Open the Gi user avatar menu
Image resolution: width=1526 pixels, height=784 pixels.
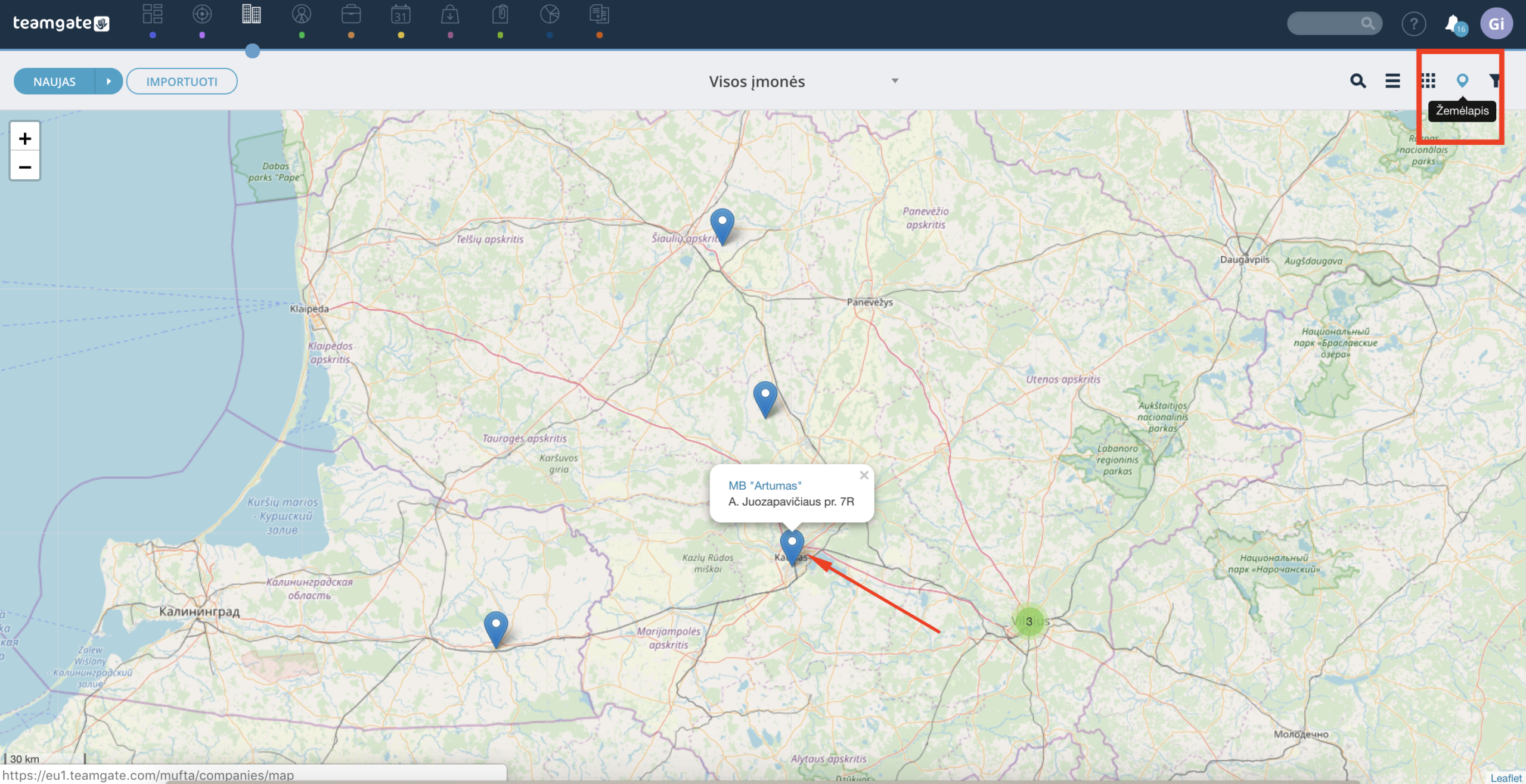click(1496, 24)
